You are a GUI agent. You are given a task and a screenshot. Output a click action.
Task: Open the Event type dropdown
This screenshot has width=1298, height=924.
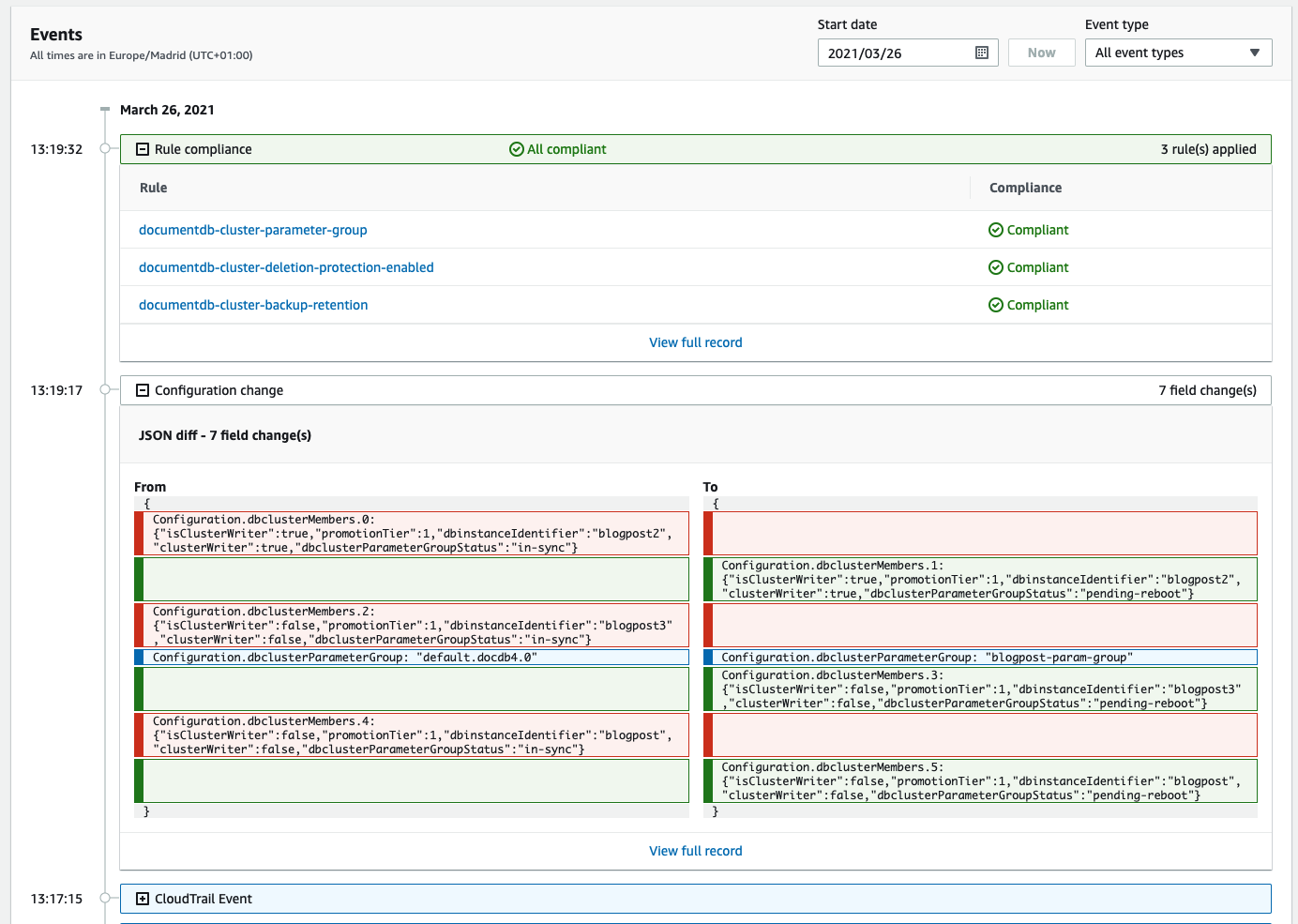click(x=1177, y=53)
